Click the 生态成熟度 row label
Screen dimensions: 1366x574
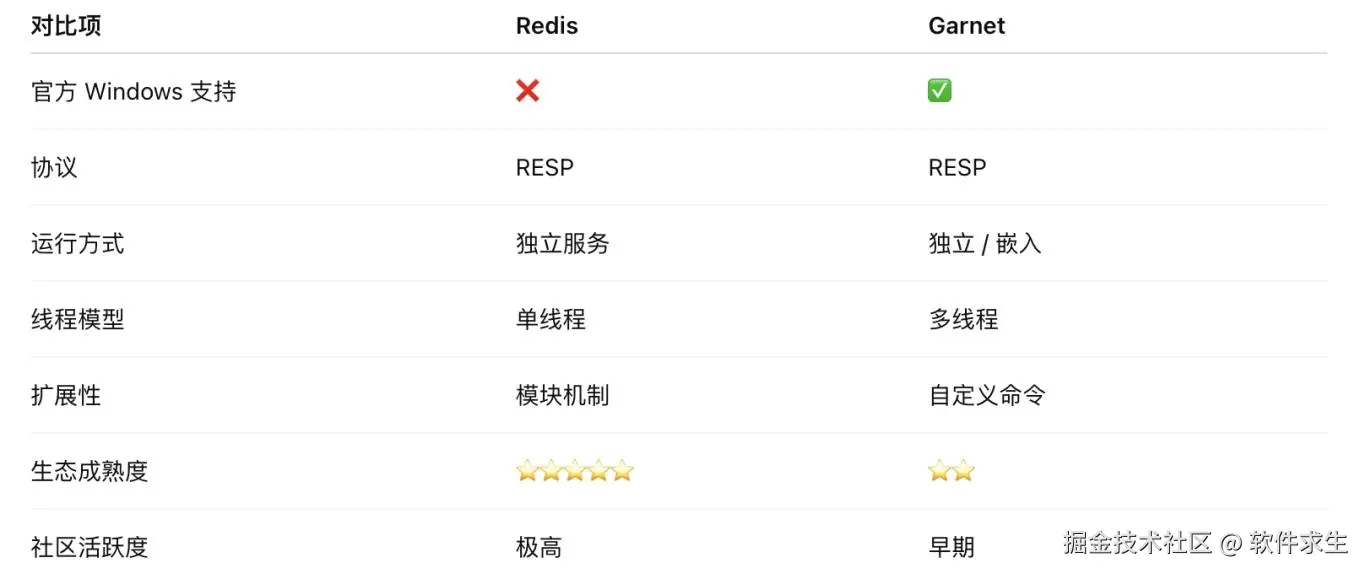point(90,472)
